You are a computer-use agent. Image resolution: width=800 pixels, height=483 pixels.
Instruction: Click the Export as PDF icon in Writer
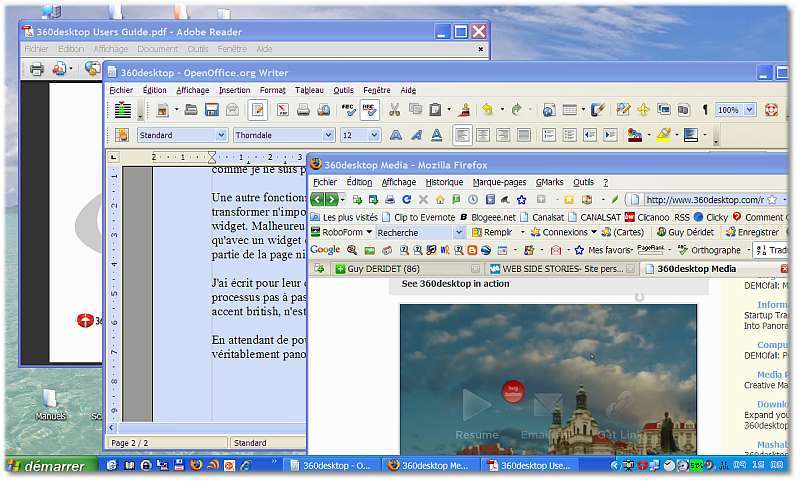click(283, 110)
